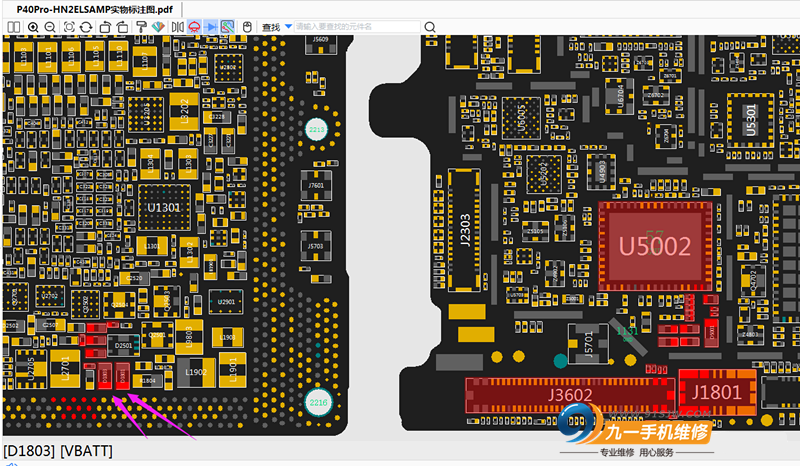The width and height of the screenshot is (800, 466).
Task: Click the mirror flip icon
Action: (178, 27)
